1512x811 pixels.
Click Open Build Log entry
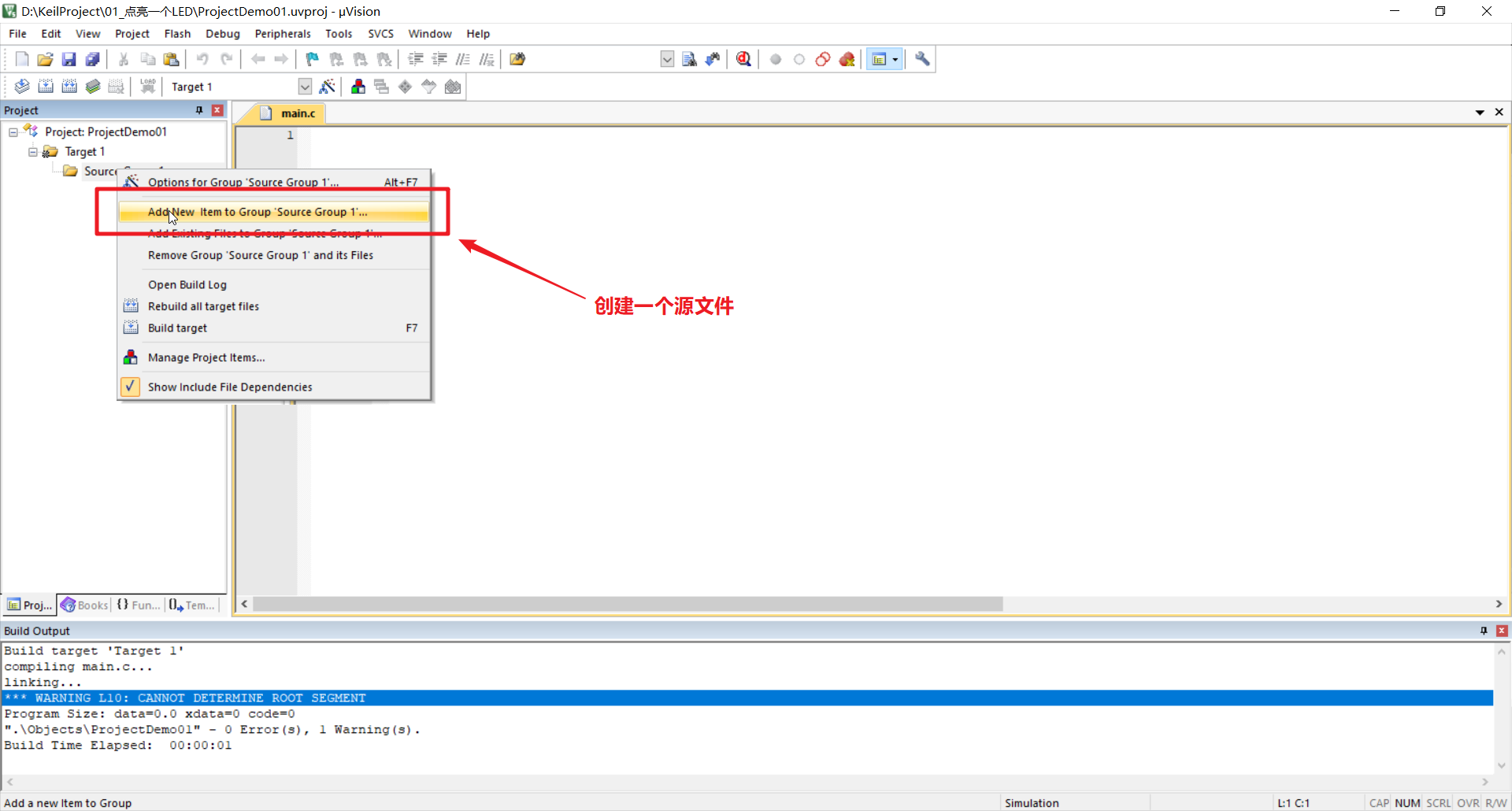(x=273, y=284)
